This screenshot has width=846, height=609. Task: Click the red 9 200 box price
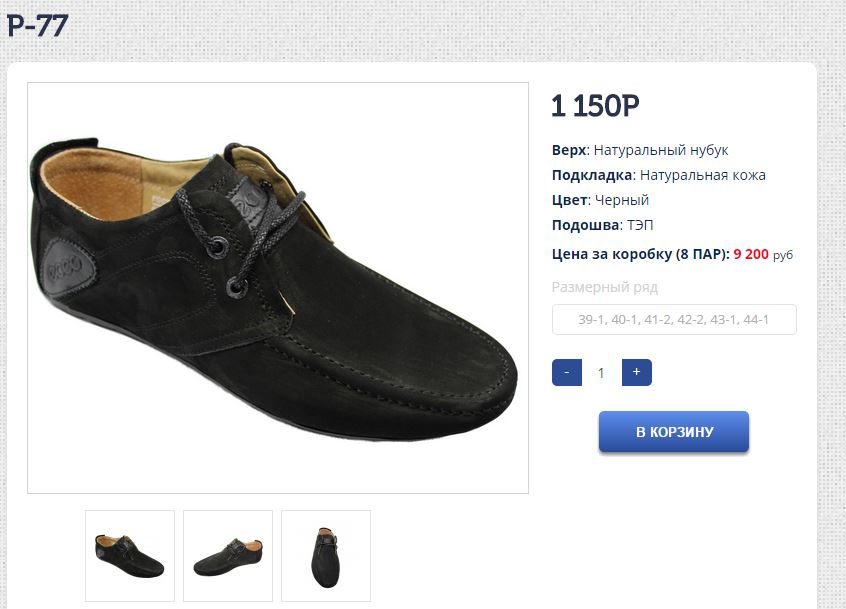click(751, 254)
